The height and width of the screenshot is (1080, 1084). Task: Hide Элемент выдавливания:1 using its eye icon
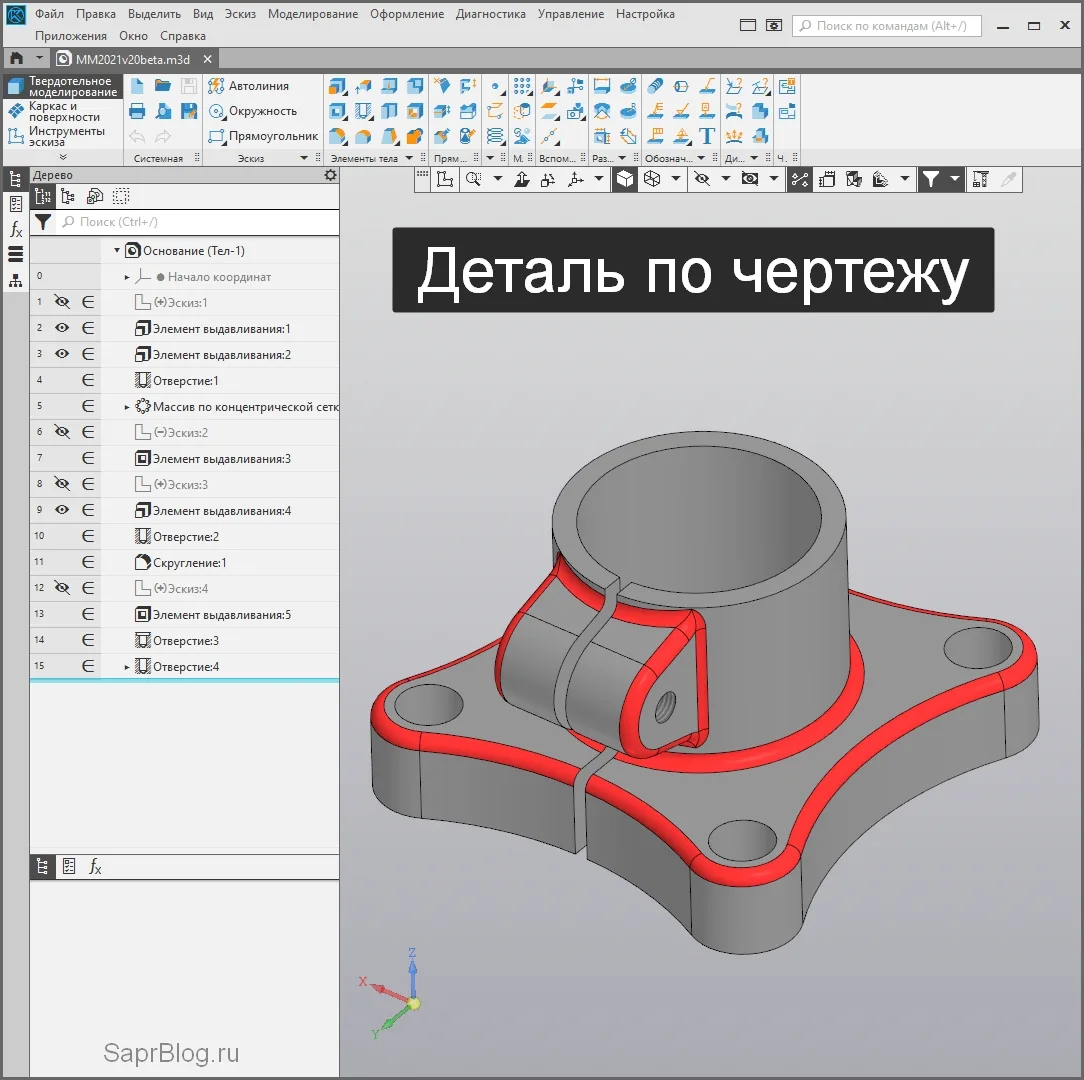click(x=62, y=328)
